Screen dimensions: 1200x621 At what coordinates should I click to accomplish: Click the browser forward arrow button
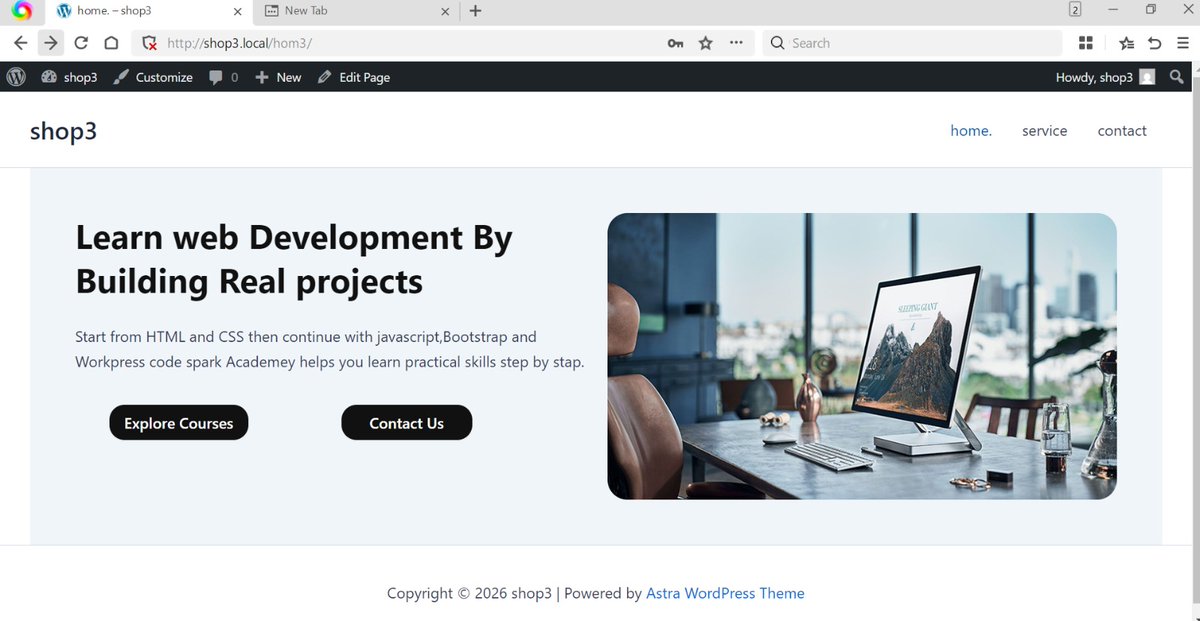point(51,43)
